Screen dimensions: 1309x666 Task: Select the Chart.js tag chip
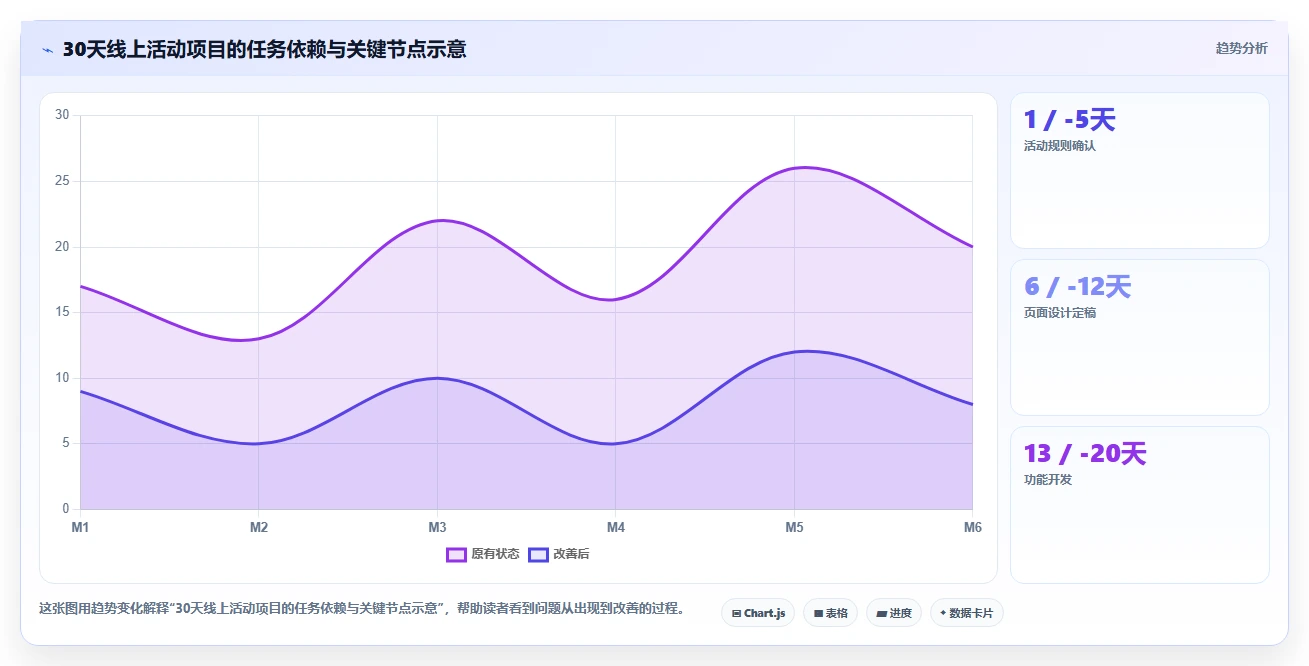point(758,613)
